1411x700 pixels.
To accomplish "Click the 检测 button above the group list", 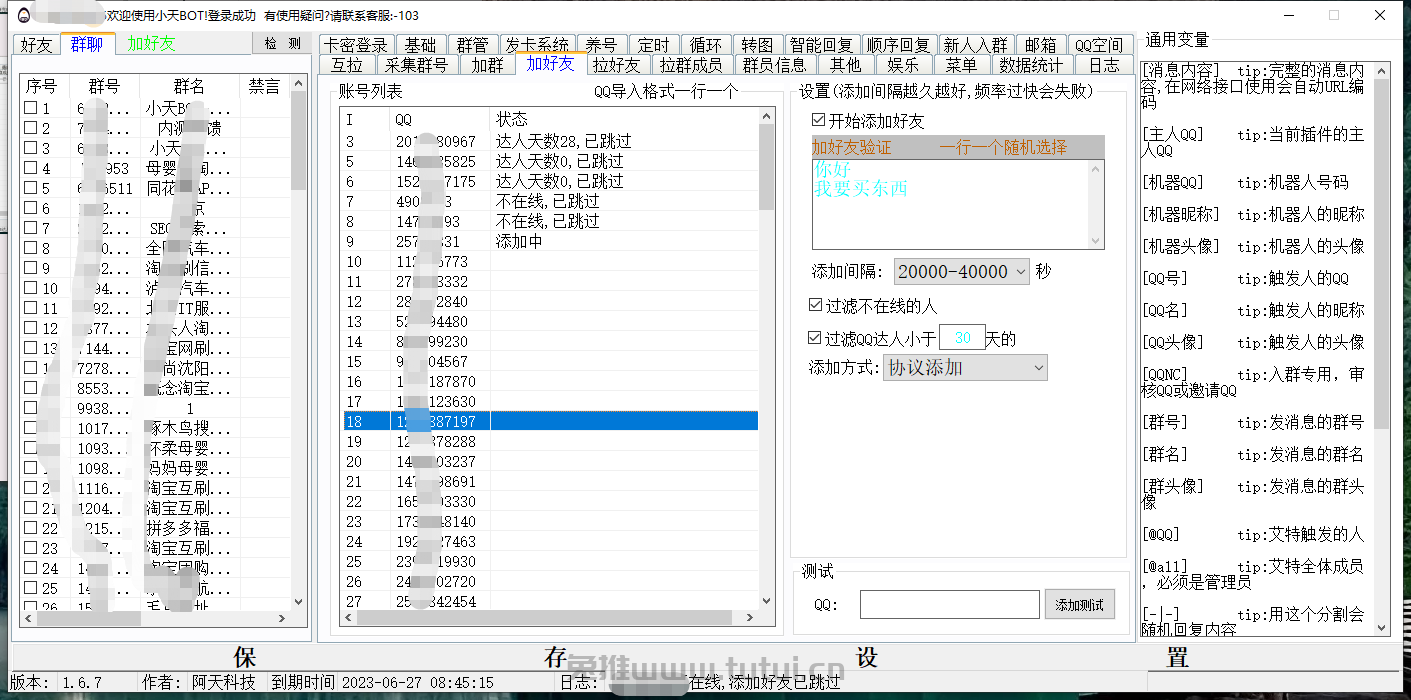I will click(x=282, y=44).
